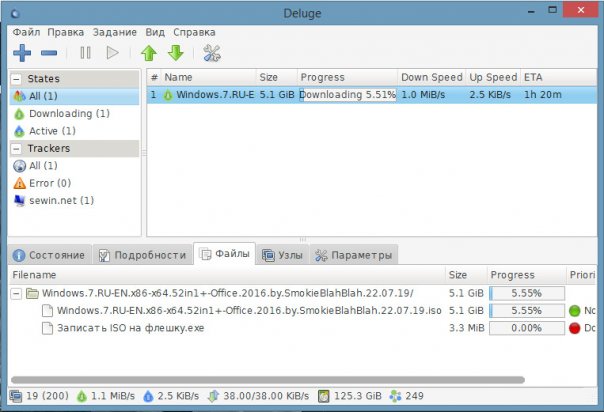Select the Windows.7.RU-E torrent row
Screen dimensions: 604x412
pyautogui.click(x=371, y=95)
